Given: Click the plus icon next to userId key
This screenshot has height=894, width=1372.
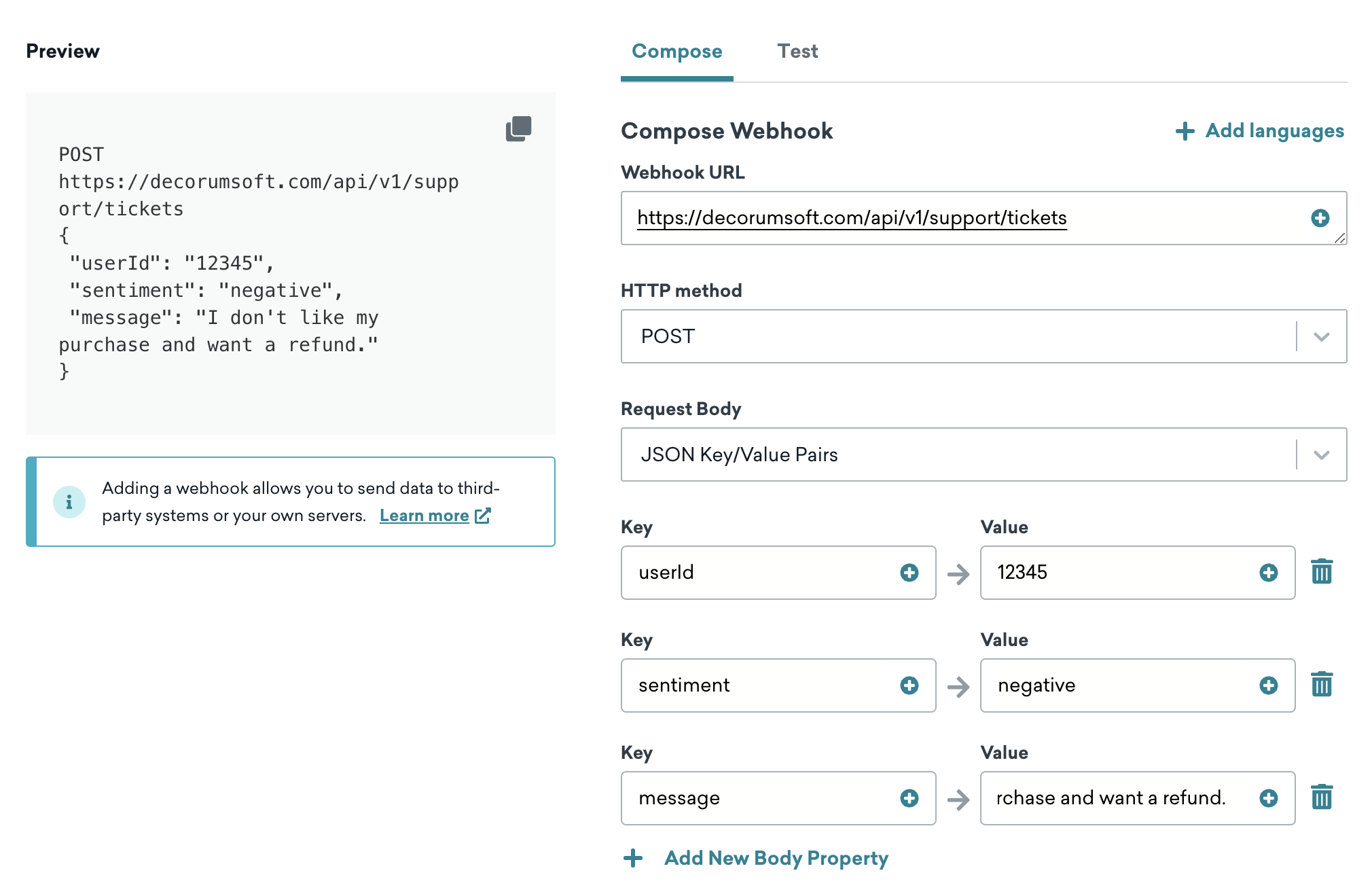Looking at the screenshot, I should point(909,572).
